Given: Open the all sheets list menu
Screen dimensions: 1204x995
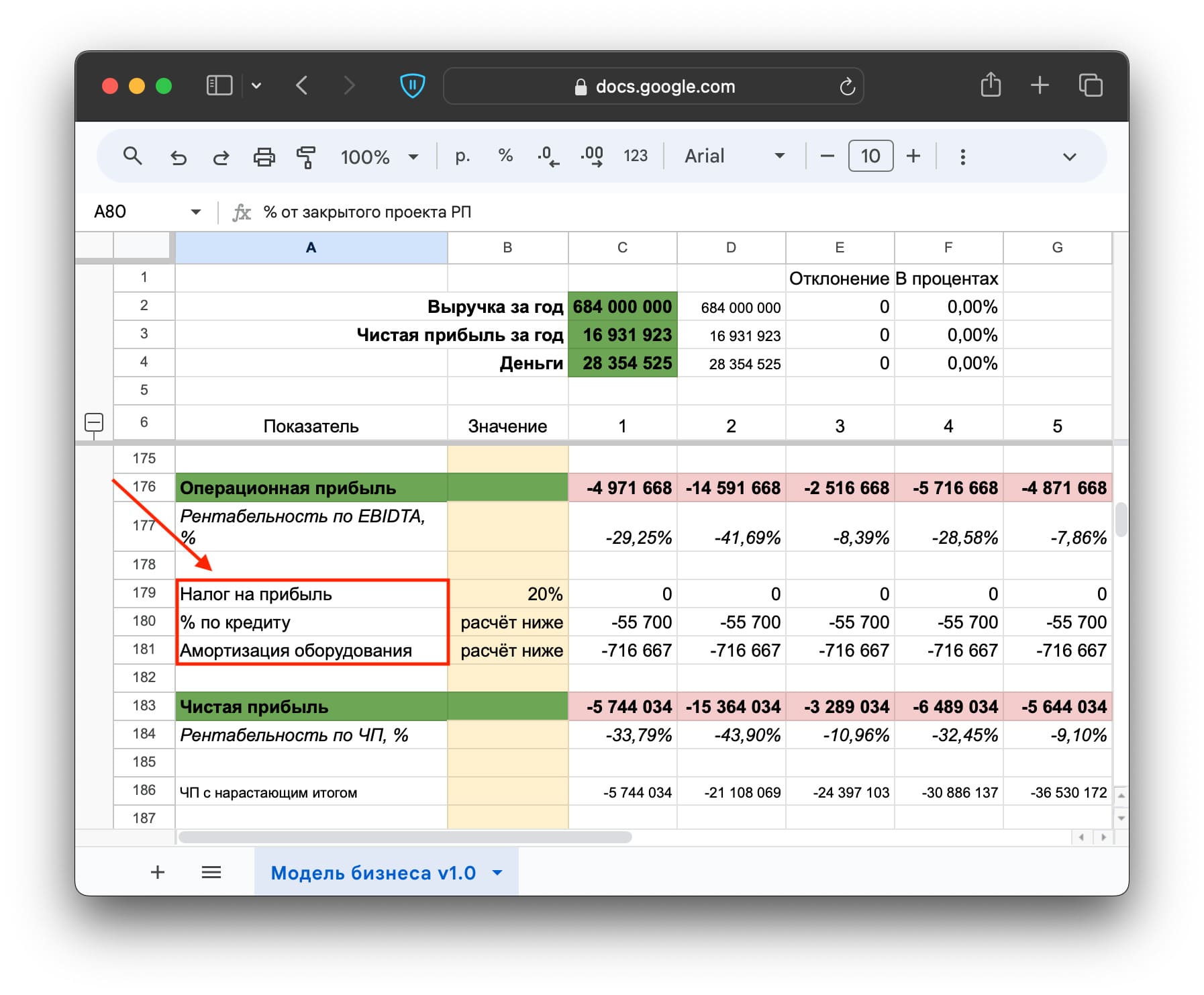Looking at the screenshot, I should (211, 872).
